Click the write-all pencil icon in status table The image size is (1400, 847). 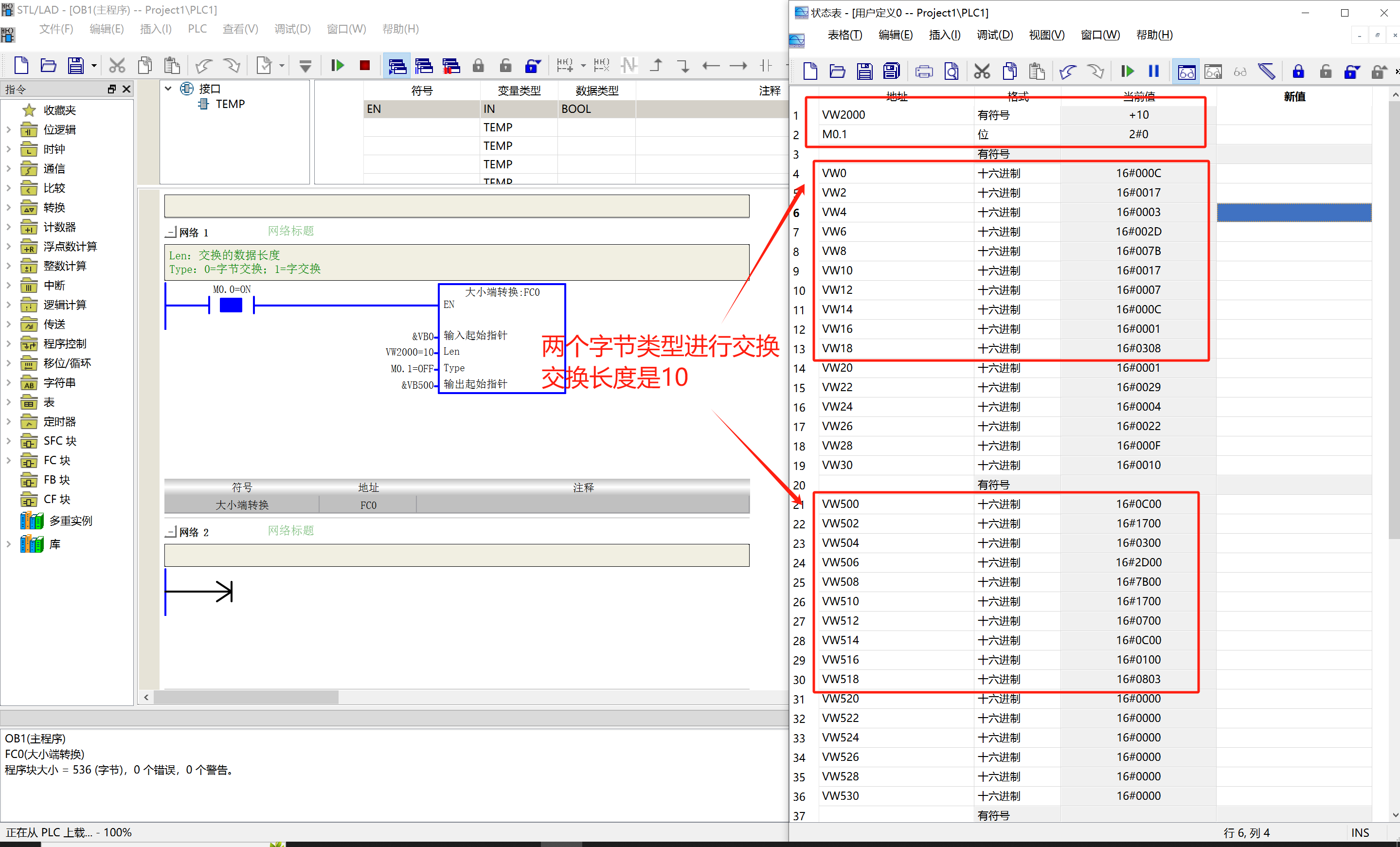click(x=1267, y=71)
